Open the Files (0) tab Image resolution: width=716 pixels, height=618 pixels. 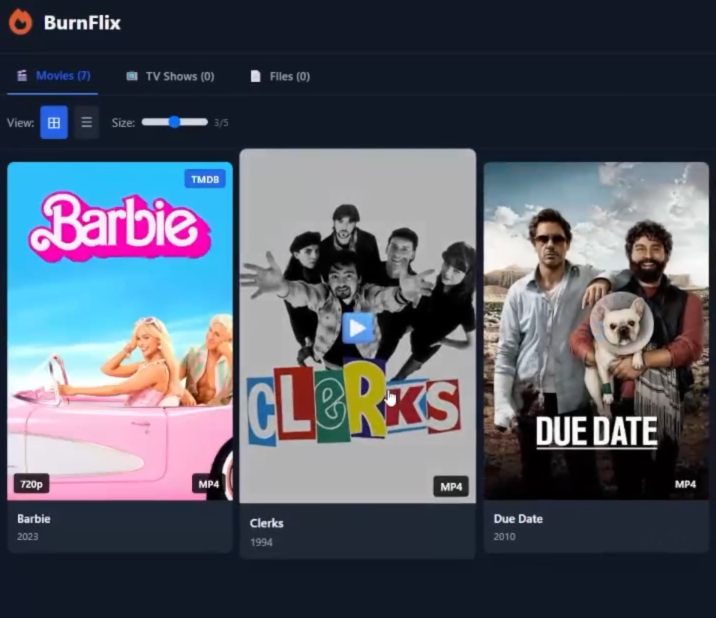280,76
